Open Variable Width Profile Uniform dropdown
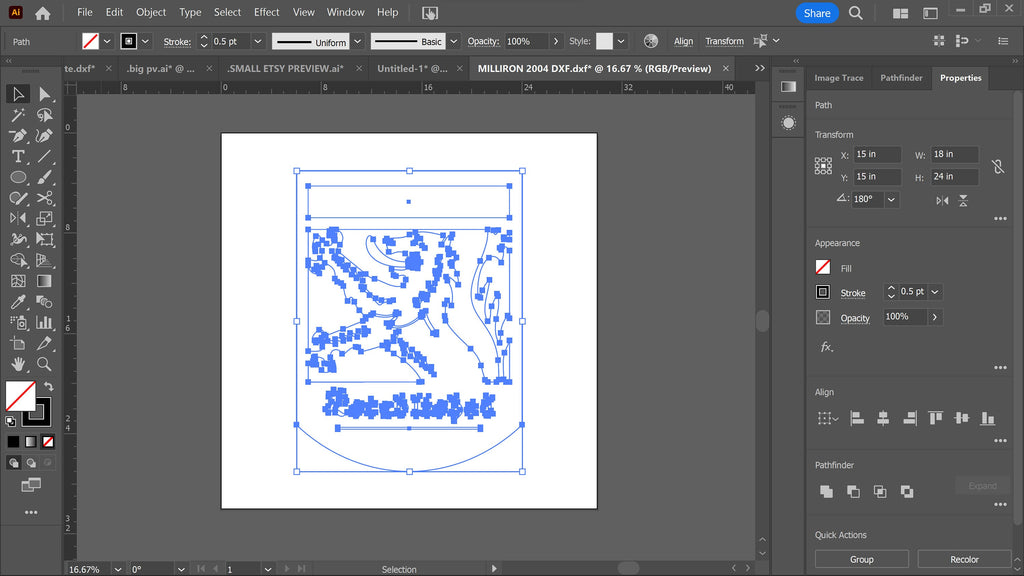The image size is (1024, 576). [x=358, y=41]
